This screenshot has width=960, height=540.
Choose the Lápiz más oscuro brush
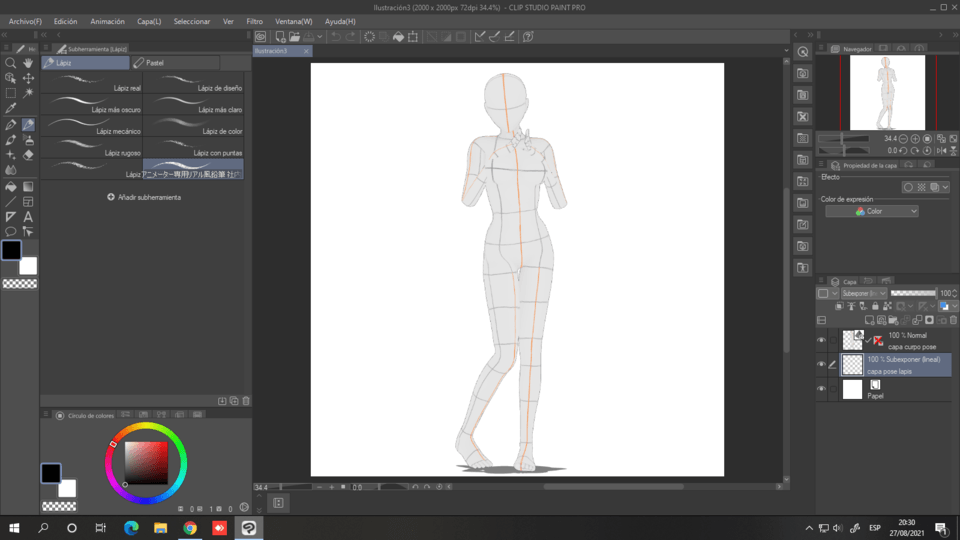point(92,105)
